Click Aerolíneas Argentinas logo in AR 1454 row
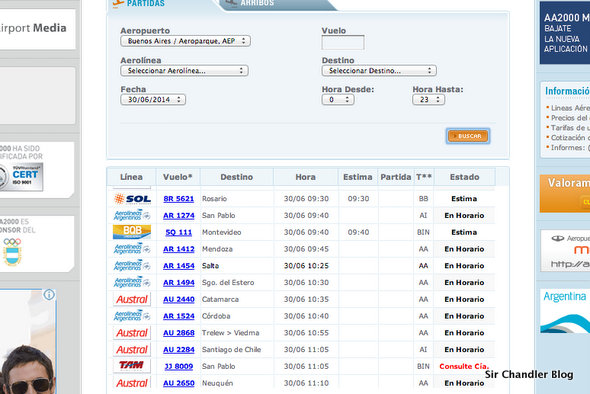Screen dimensions: 590x394 point(132,266)
